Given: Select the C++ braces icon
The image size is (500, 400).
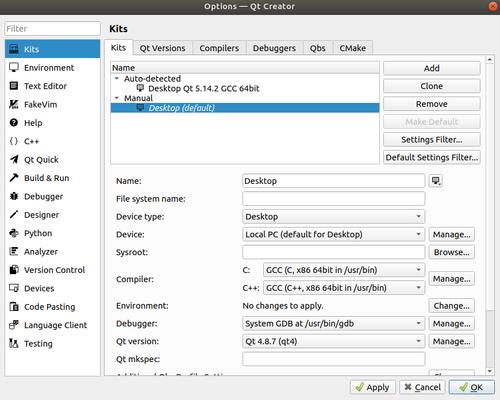Looking at the screenshot, I should click(x=14, y=141).
